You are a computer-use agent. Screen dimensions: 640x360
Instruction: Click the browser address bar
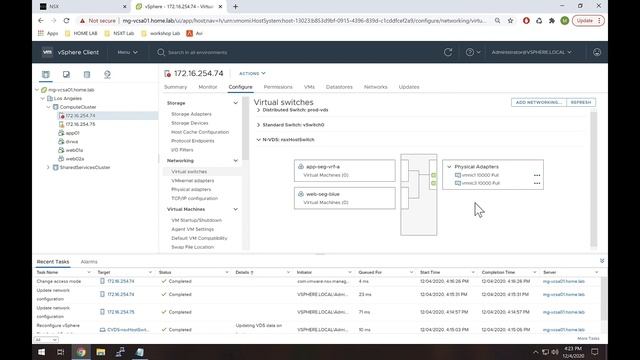pos(304,20)
